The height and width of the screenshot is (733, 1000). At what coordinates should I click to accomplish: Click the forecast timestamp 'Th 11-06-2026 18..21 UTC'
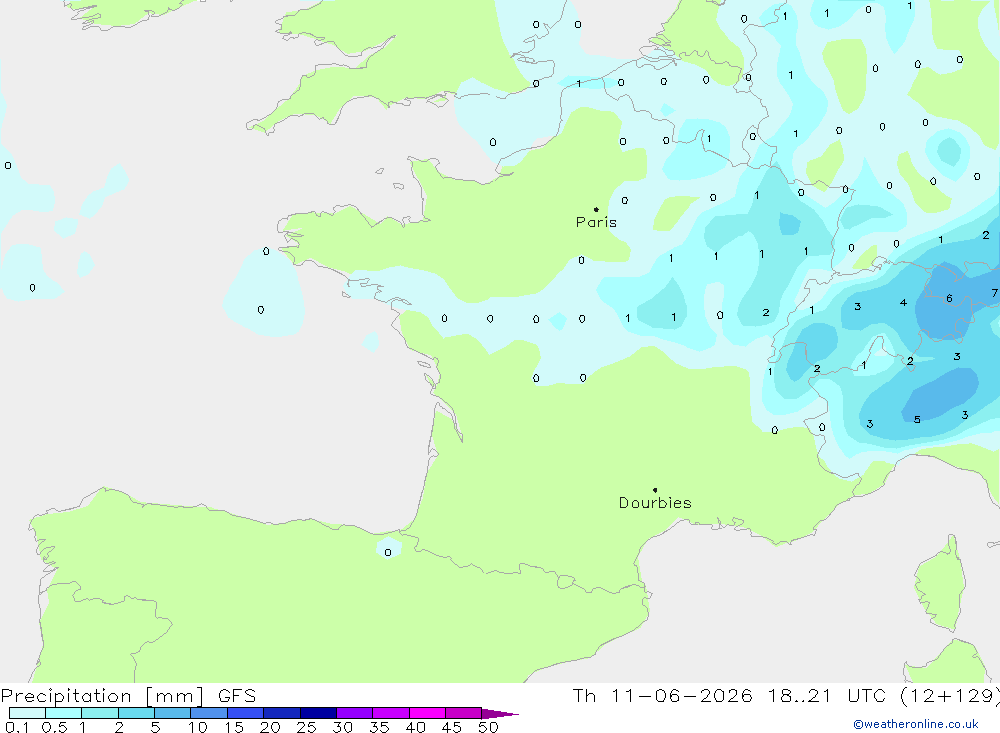pyautogui.click(x=731, y=695)
